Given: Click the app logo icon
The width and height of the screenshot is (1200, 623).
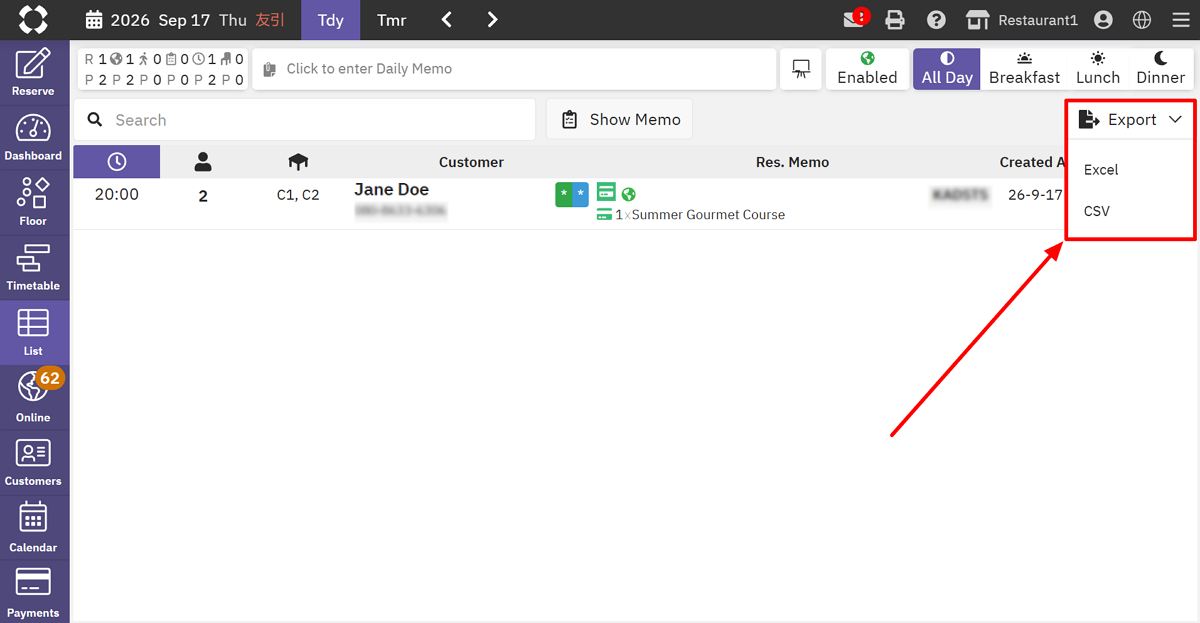Looking at the screenshot, I should 33,19.
